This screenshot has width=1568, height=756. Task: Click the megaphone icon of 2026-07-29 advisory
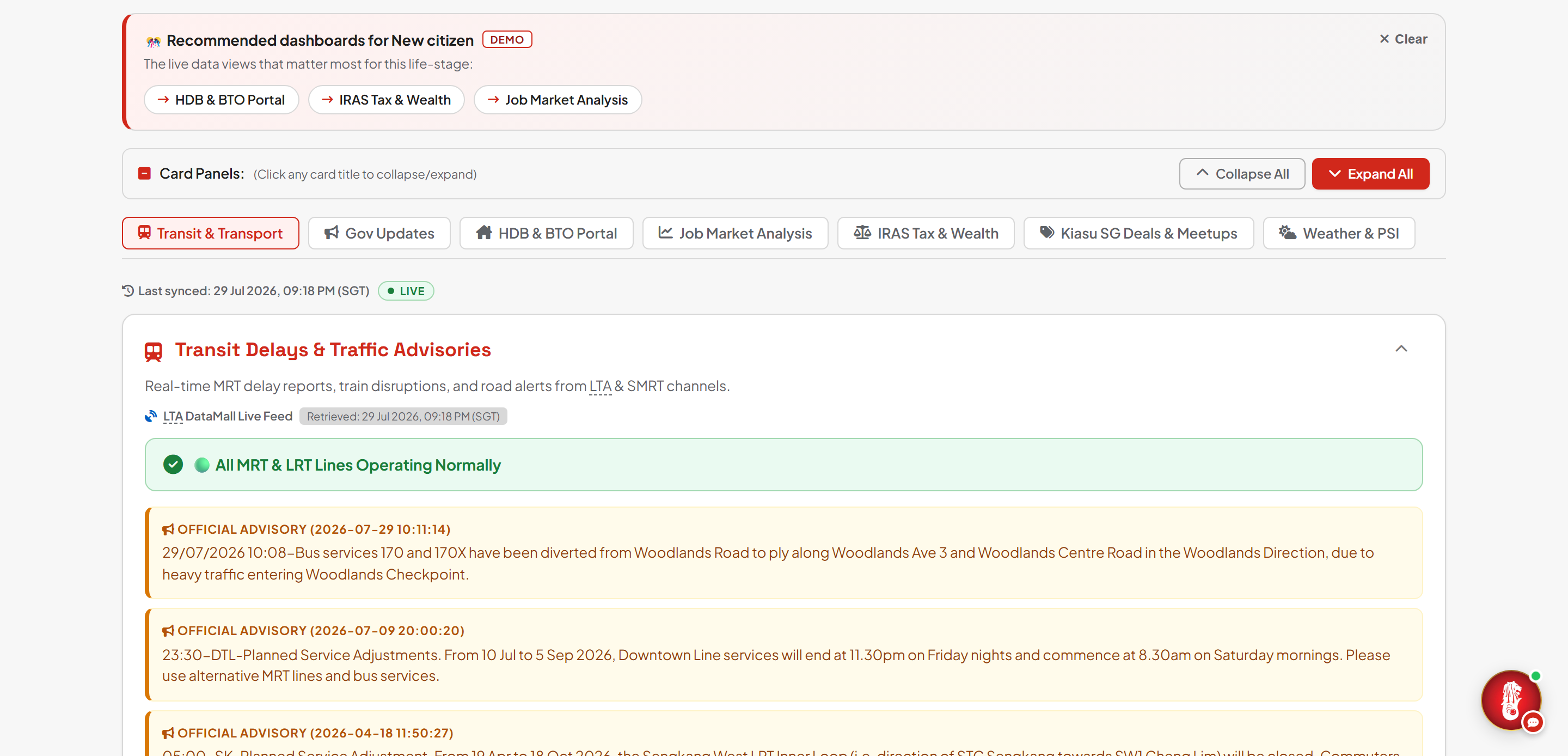pos(168,529)
